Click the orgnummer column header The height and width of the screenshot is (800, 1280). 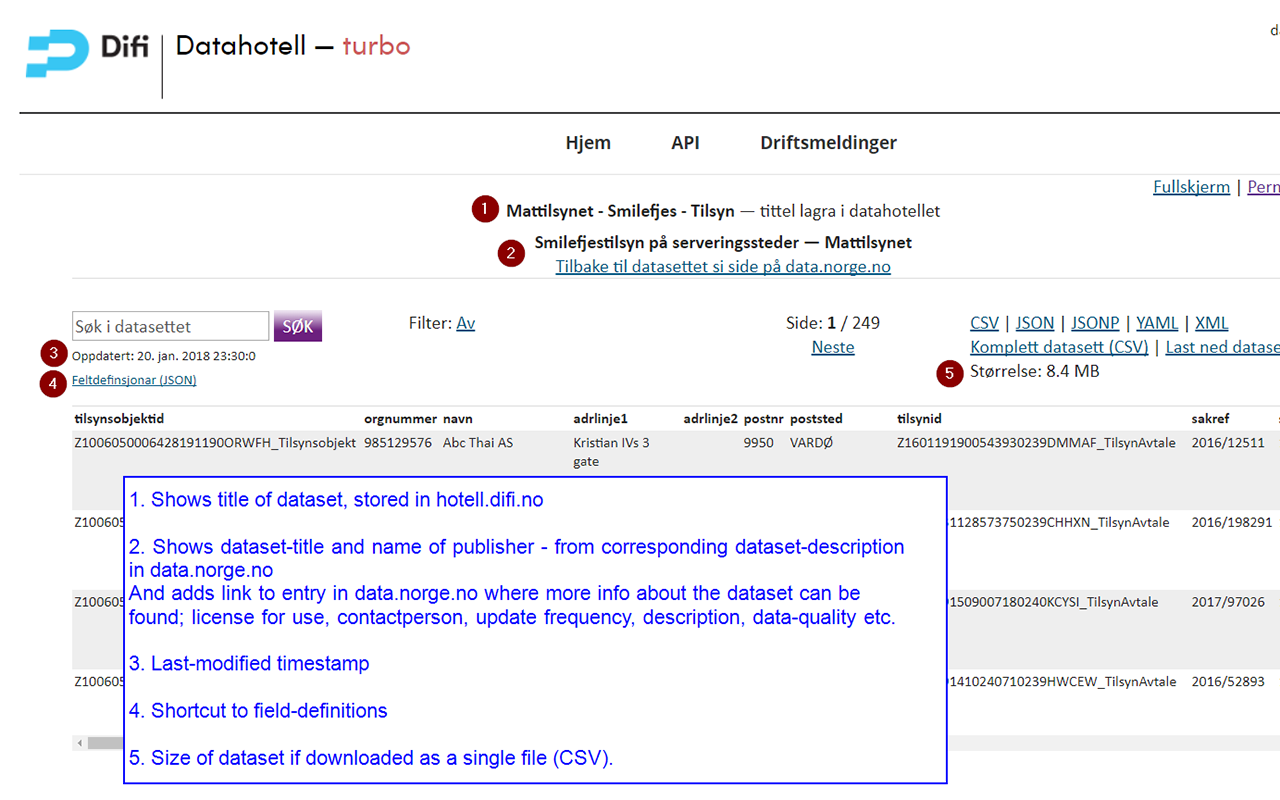400,419
